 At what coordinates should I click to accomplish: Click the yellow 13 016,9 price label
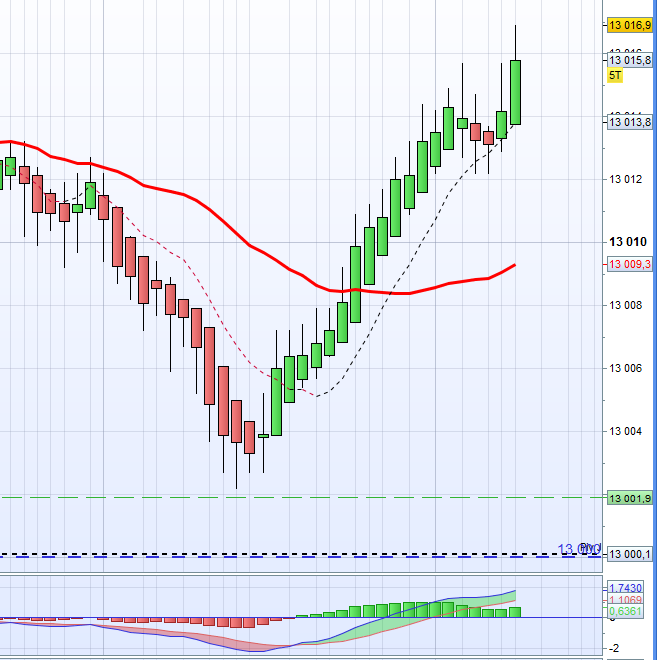click(629, 25)
